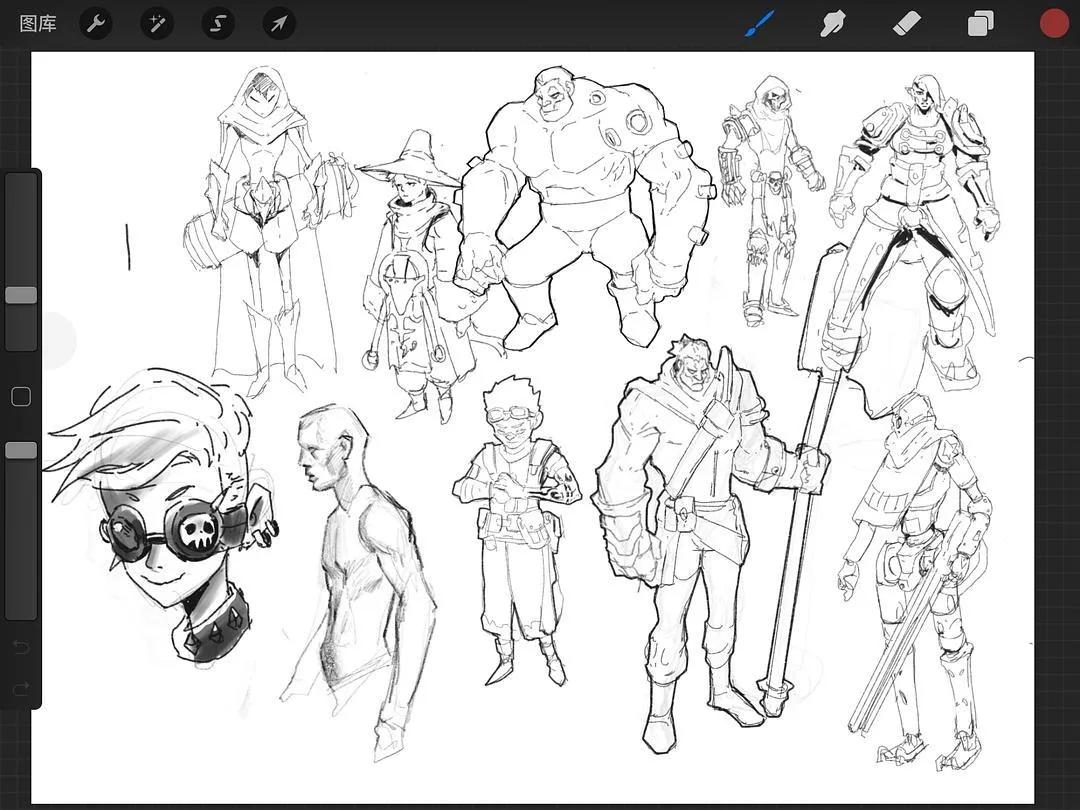Switch to the Eraser tool
This screenshot has height=810, width=1080.
point(907,23)
